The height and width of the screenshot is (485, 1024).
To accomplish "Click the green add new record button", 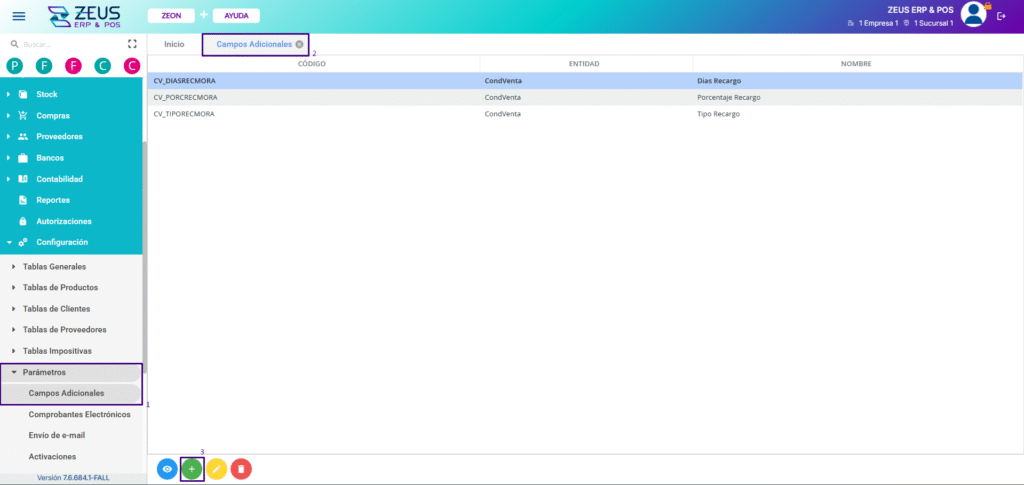I will pos(192,469).
